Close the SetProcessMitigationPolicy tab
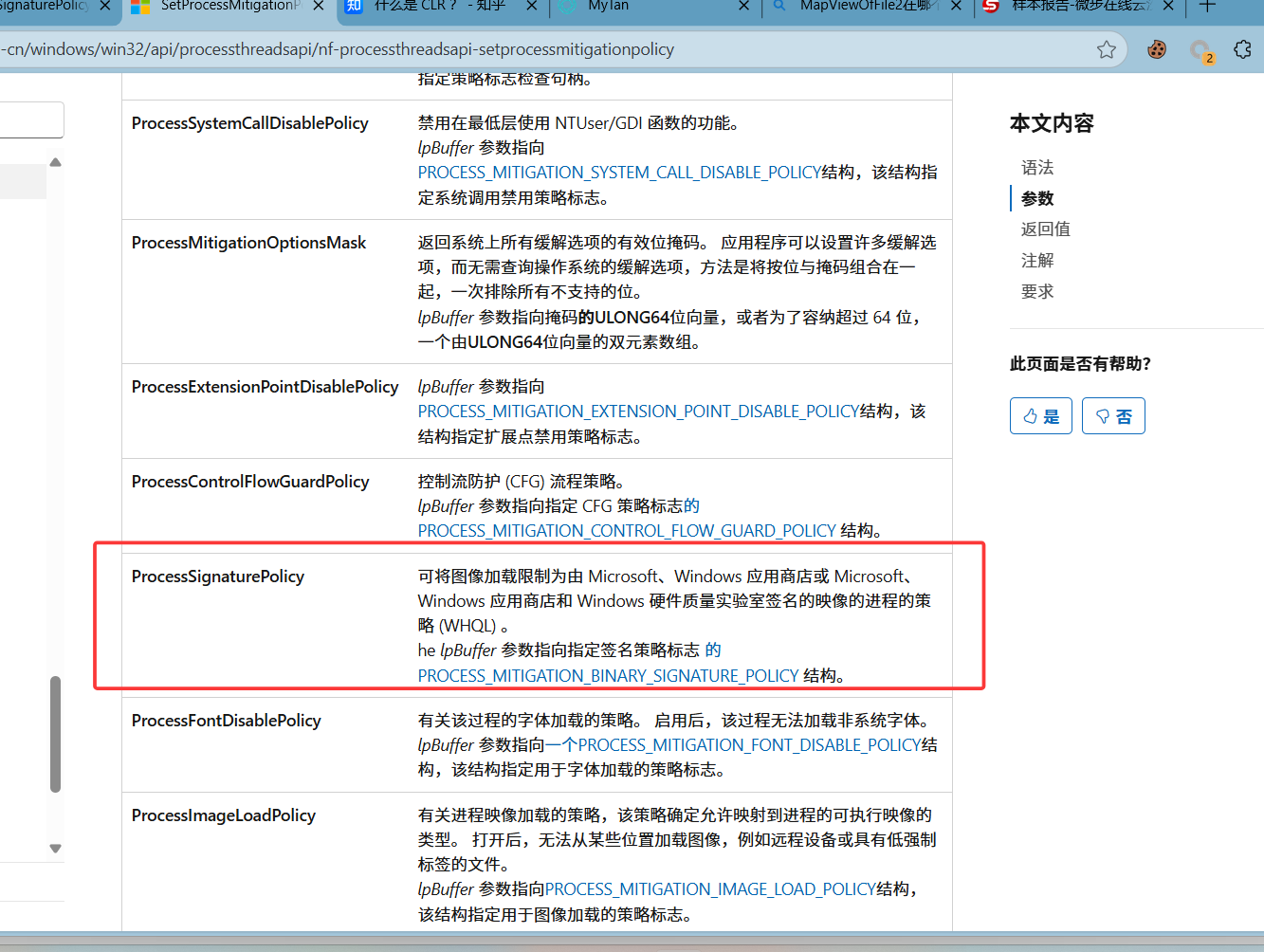This screenshot has width=1264, height=952. [x=319, y=7]
